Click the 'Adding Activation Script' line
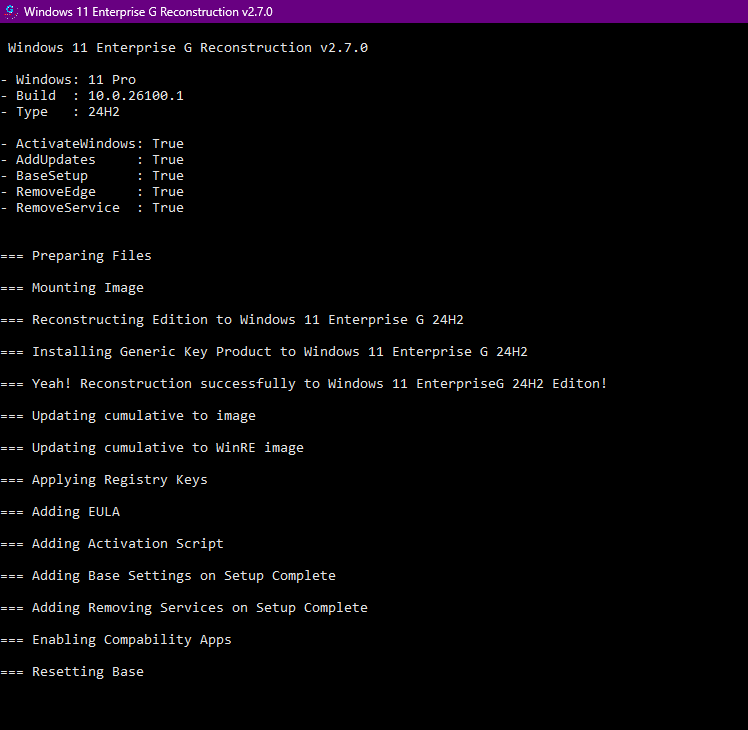The width and height of the screenshot is (748, 730). point(112,544)
